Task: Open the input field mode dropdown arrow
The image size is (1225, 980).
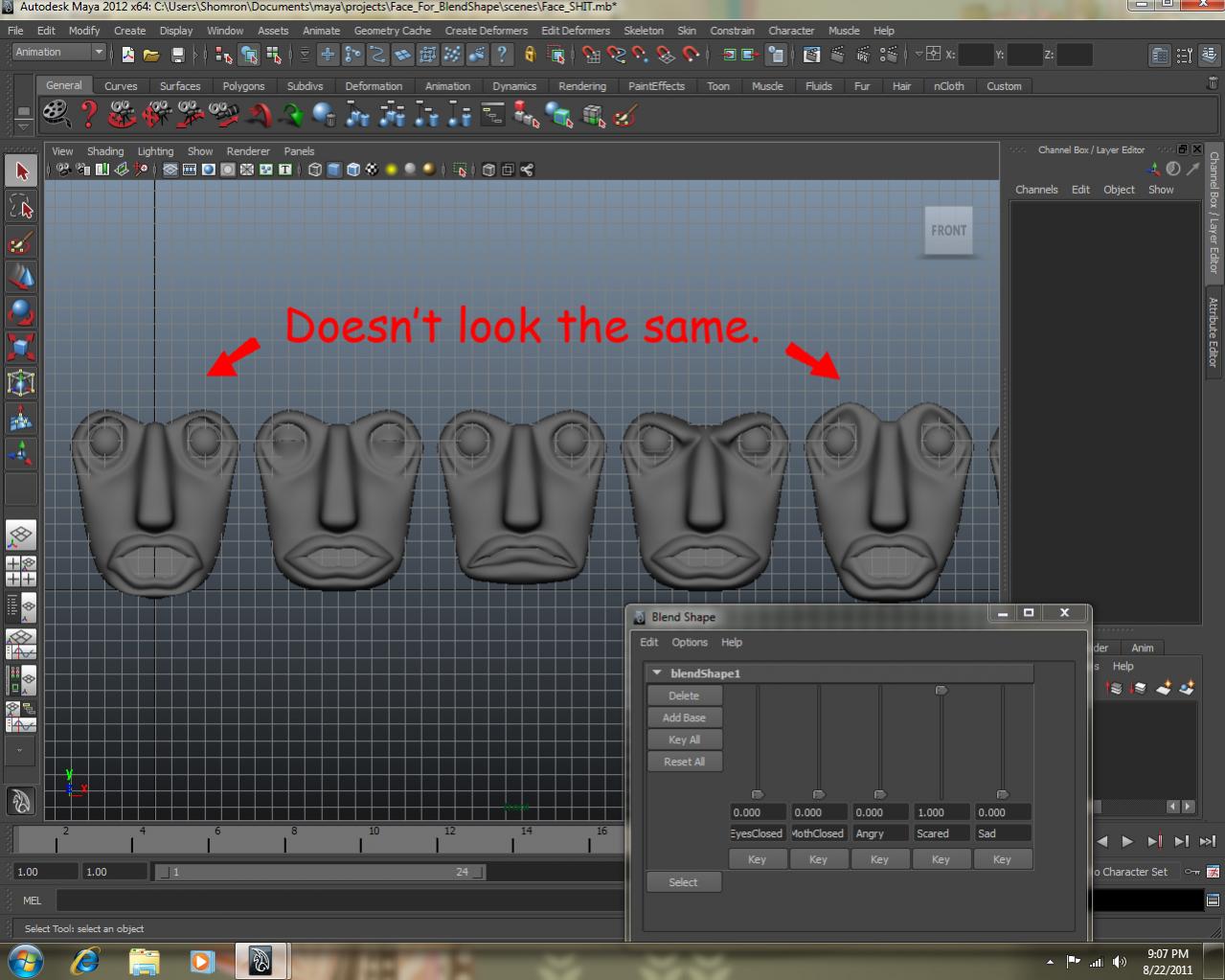Action: 919,54
